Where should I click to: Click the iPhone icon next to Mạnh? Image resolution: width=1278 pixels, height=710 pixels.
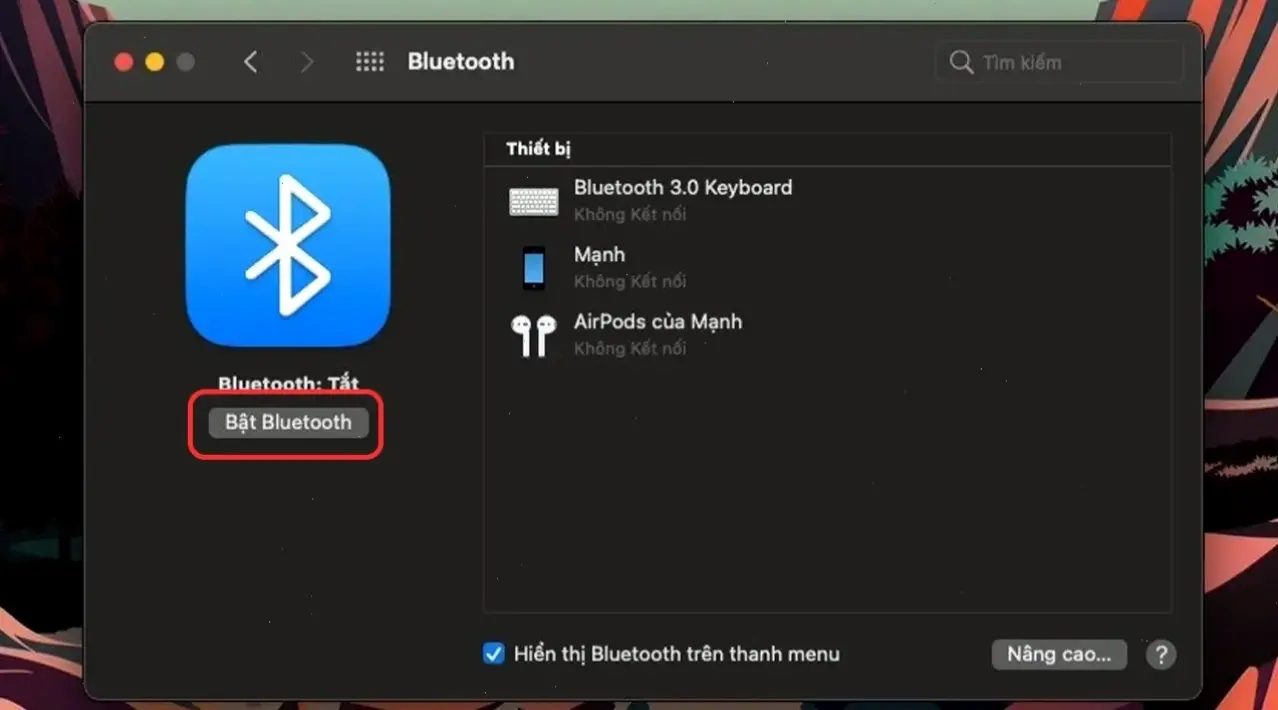click(534, 267)
